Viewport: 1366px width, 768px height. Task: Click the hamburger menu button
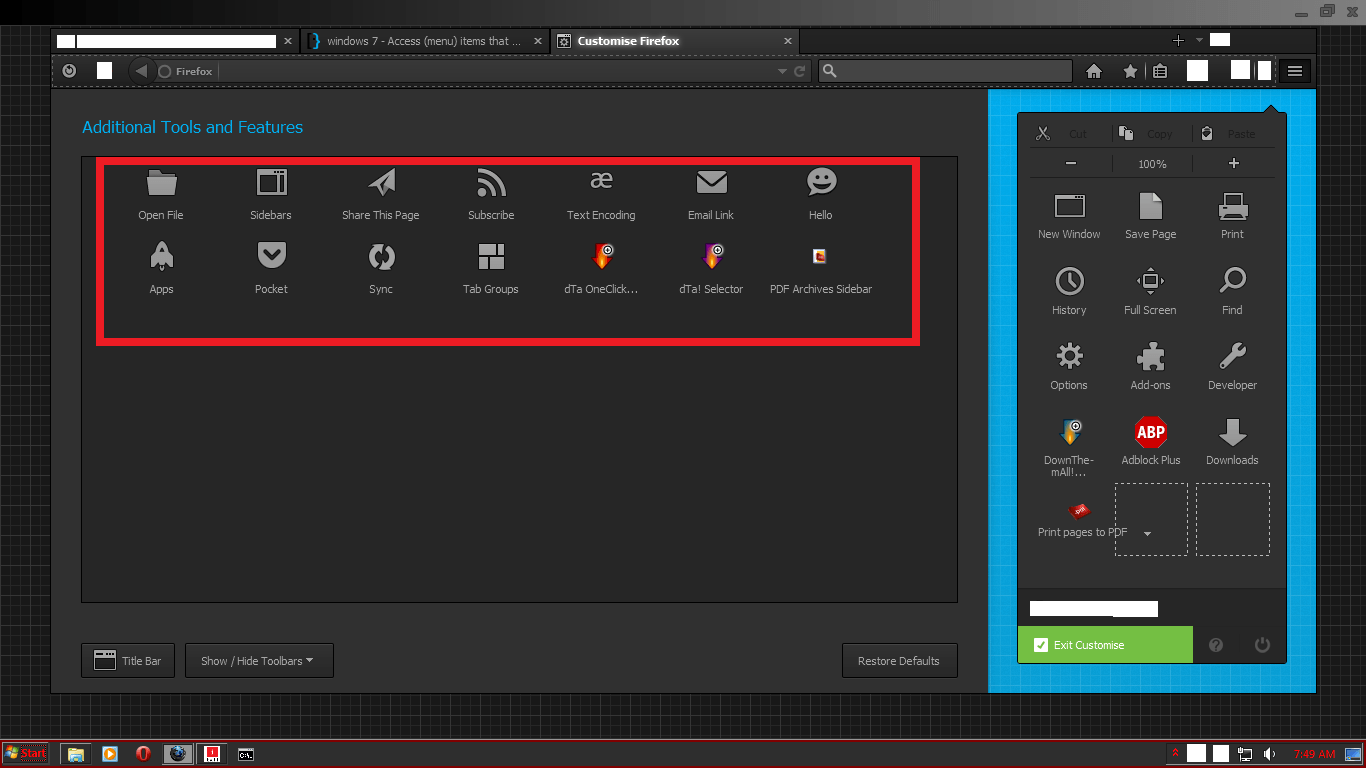pyautogui.click(x=1295, y=70)
